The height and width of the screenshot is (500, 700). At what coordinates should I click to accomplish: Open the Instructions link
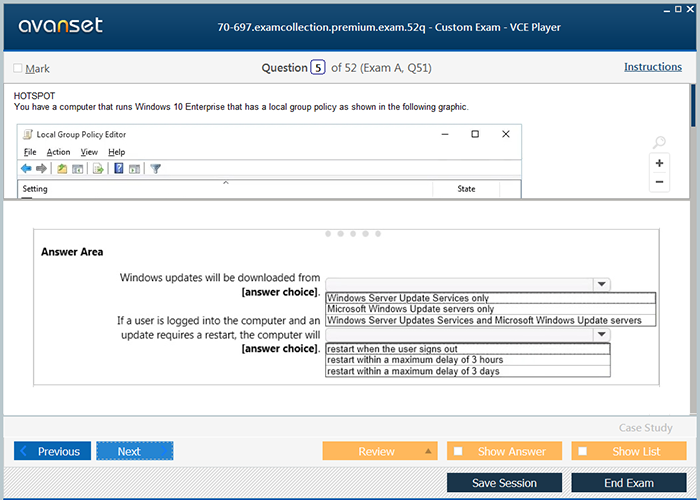pyautogui.click(x=653, y=67)
